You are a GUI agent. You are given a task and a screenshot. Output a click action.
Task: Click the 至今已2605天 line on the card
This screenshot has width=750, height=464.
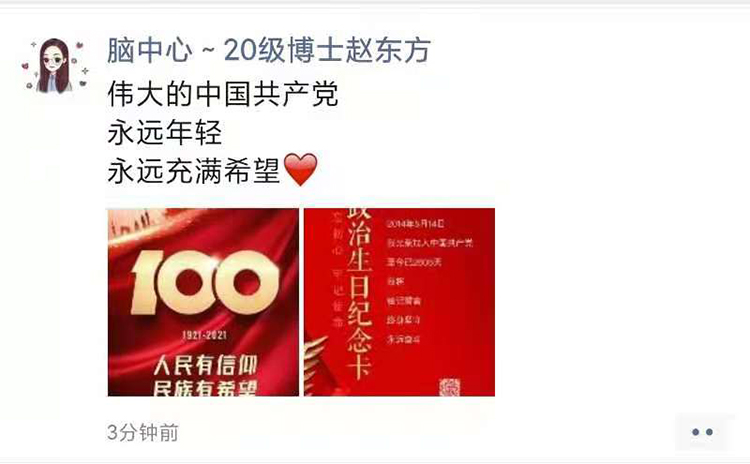click(x=414, y=262)
